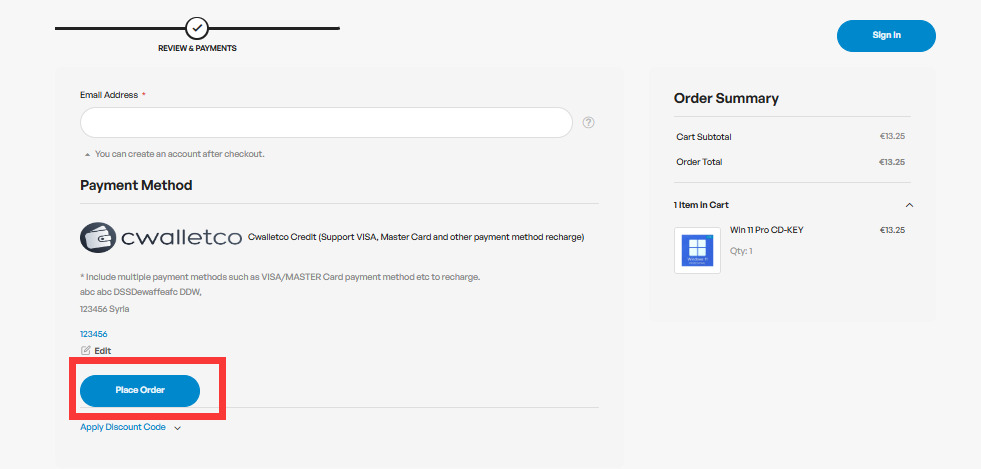The width and height of the screenshot is (981, 469).
Task: Click the Cwalletco wallet logo
Action: click(x=161, y=237)
